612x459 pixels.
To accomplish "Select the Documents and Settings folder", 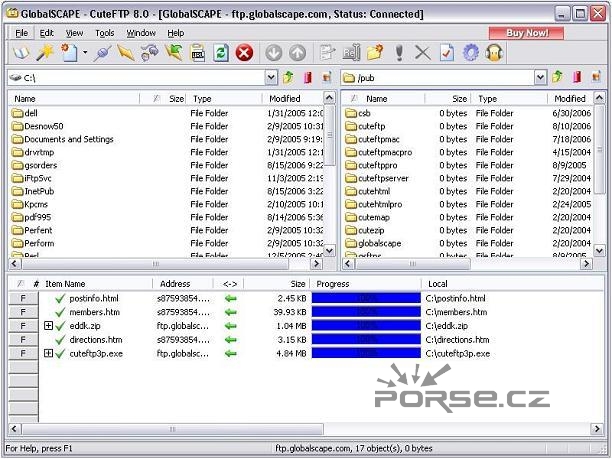I will pyautogui.click(x=63, y=139).
